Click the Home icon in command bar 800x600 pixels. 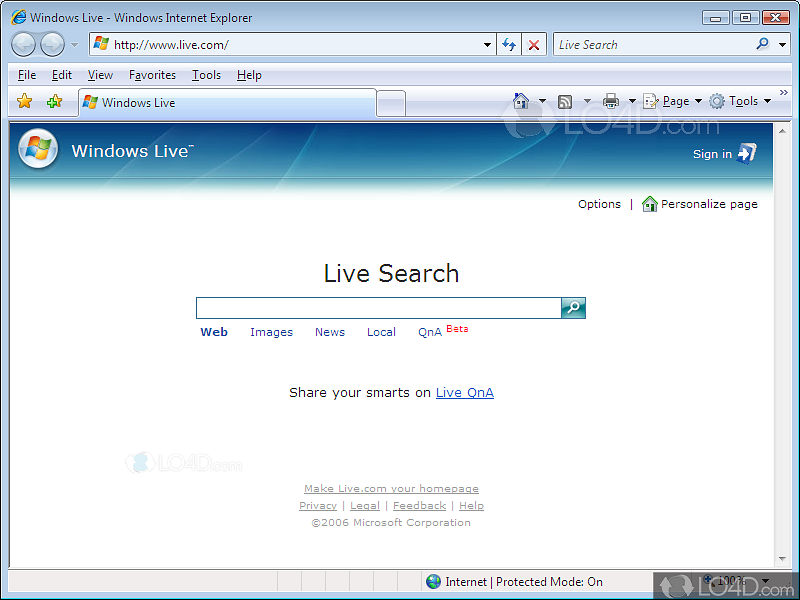[x=521, y=101]
